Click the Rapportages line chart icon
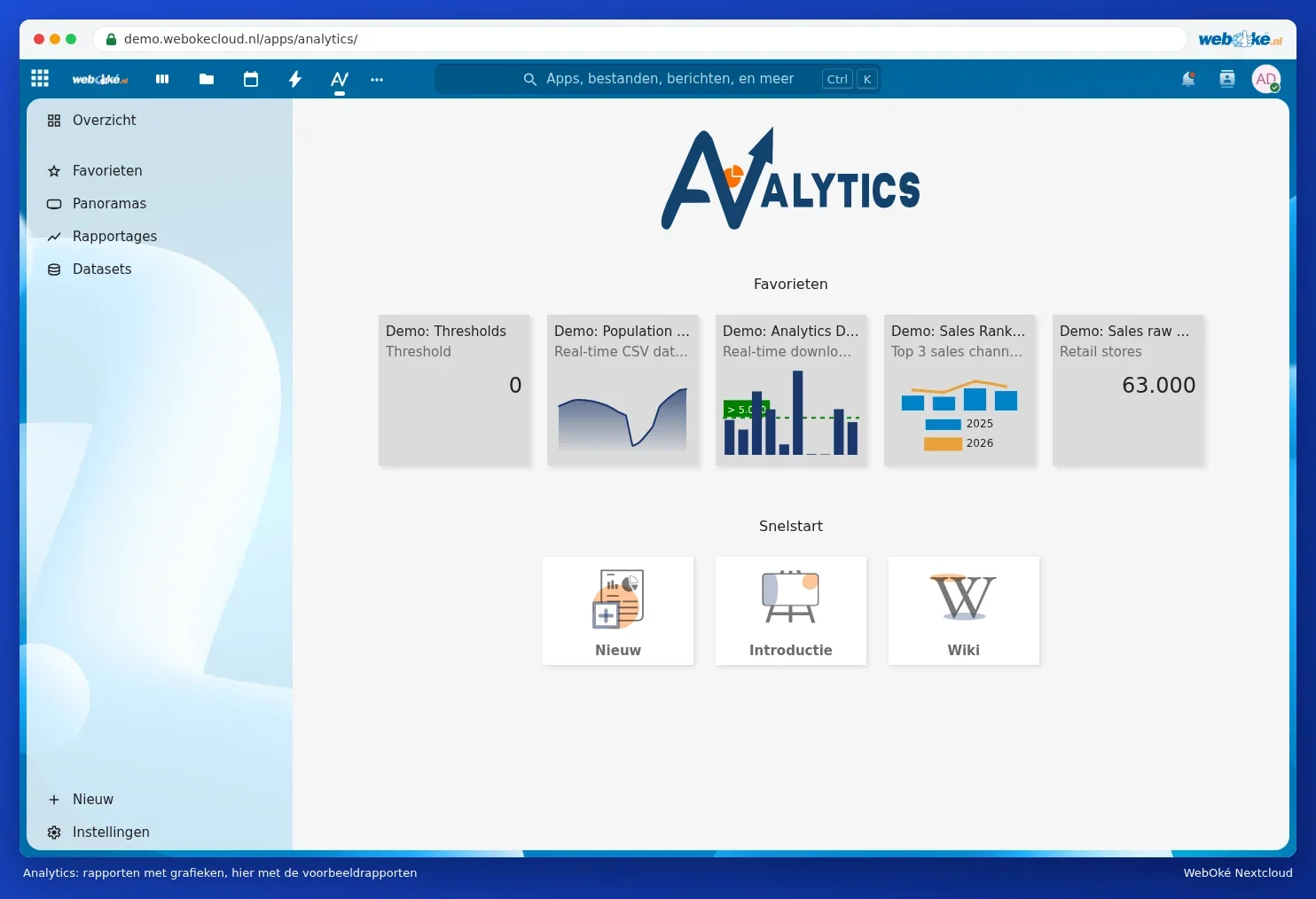The height and width of the screenshot is (899, 1316). tap(54, 236)
